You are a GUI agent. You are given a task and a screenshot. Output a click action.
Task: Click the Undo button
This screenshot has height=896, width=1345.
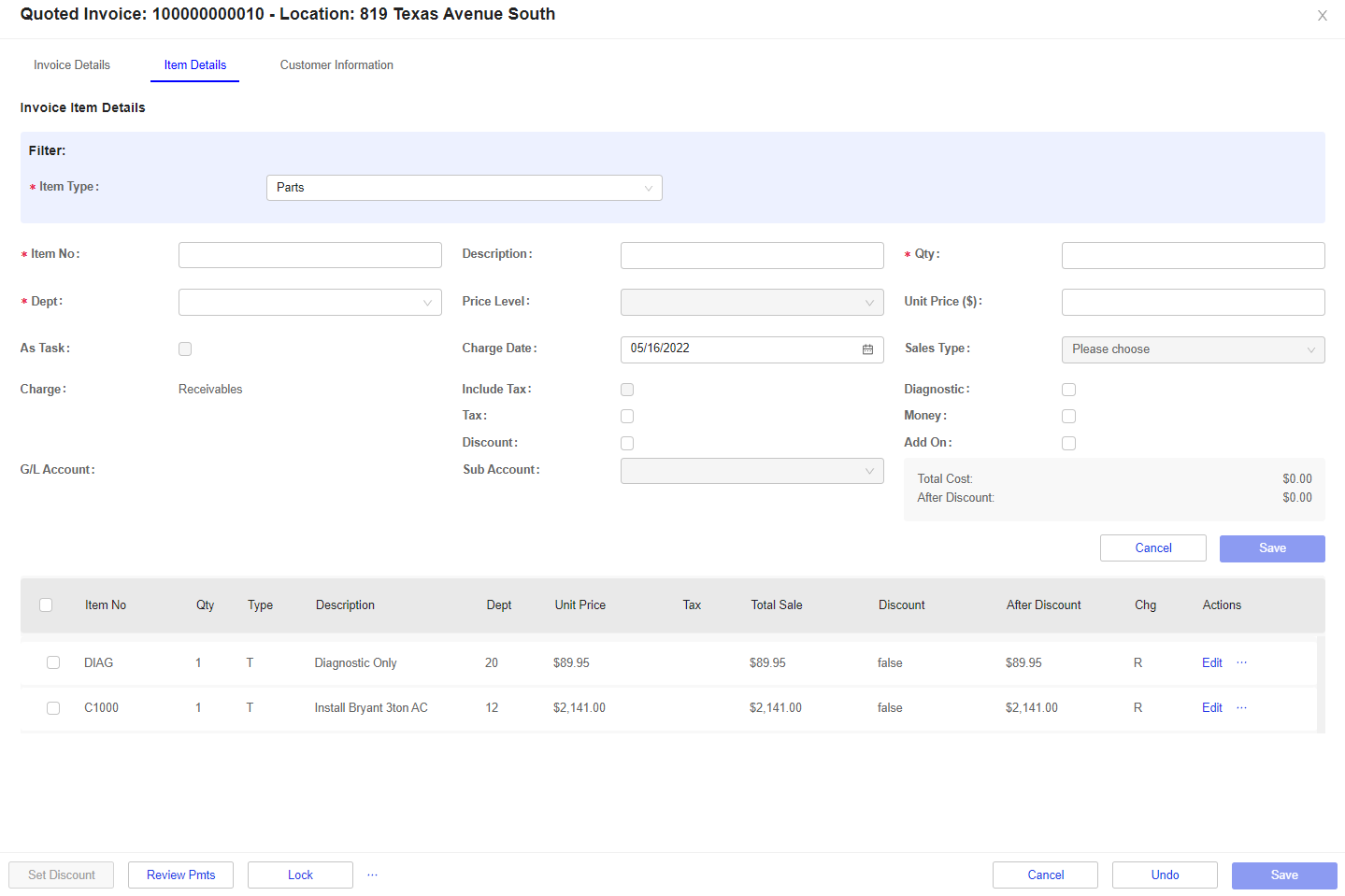tap(1165, 875)
